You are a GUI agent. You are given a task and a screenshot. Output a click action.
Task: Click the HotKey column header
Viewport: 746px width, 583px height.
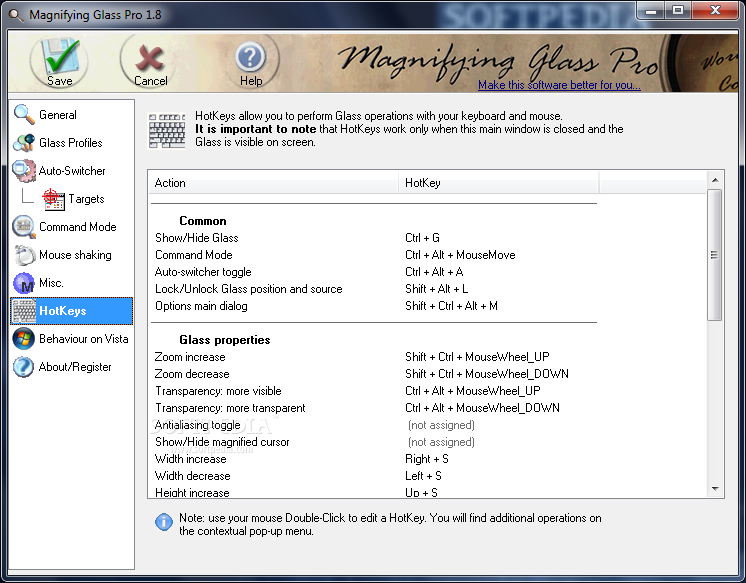(499, 183)
